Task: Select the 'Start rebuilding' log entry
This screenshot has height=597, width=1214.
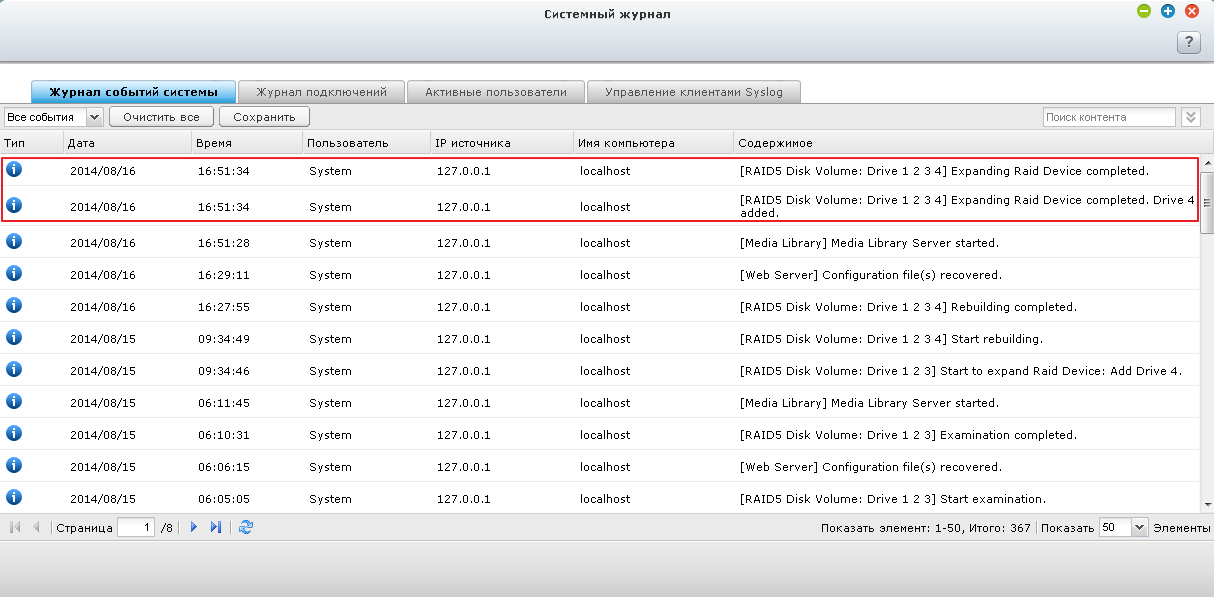Action: [600, 338]
